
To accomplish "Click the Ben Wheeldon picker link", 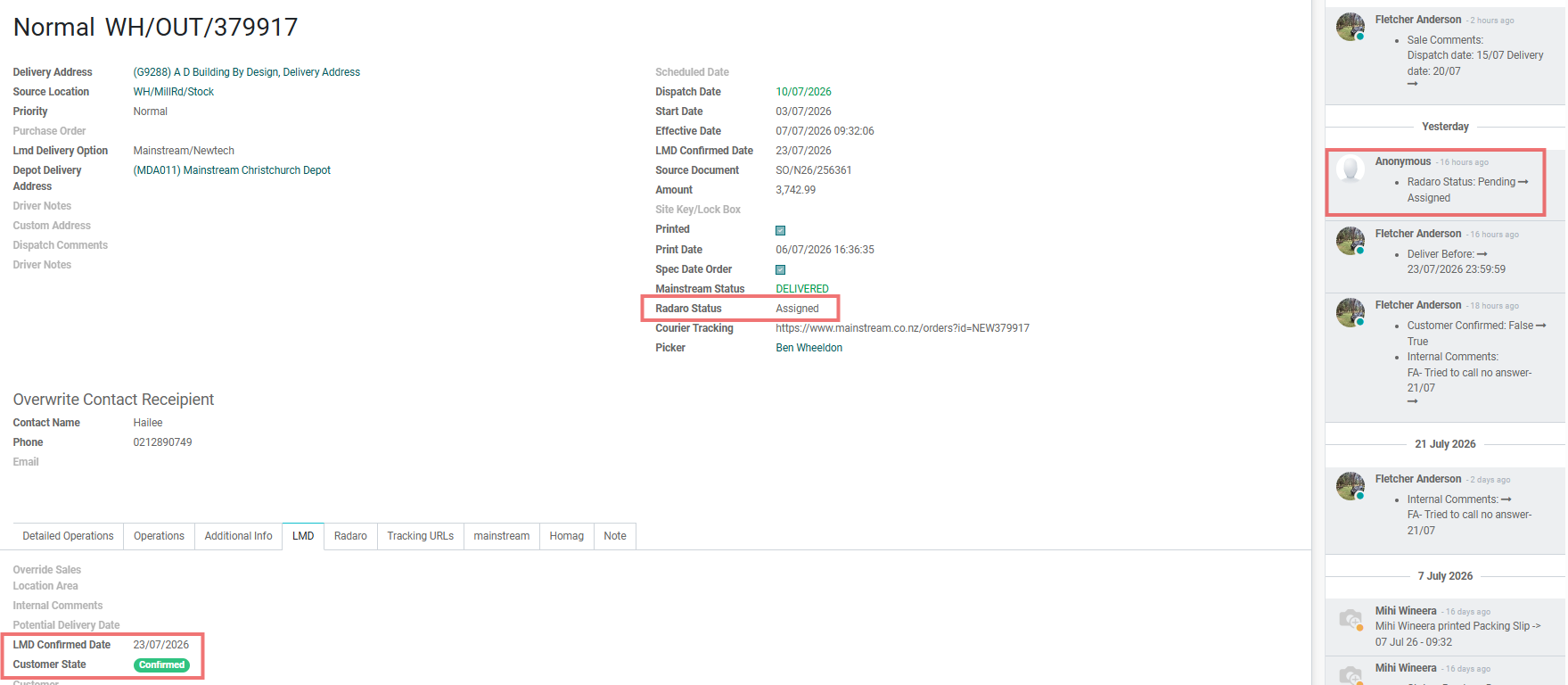I will (x=809, y=348).
